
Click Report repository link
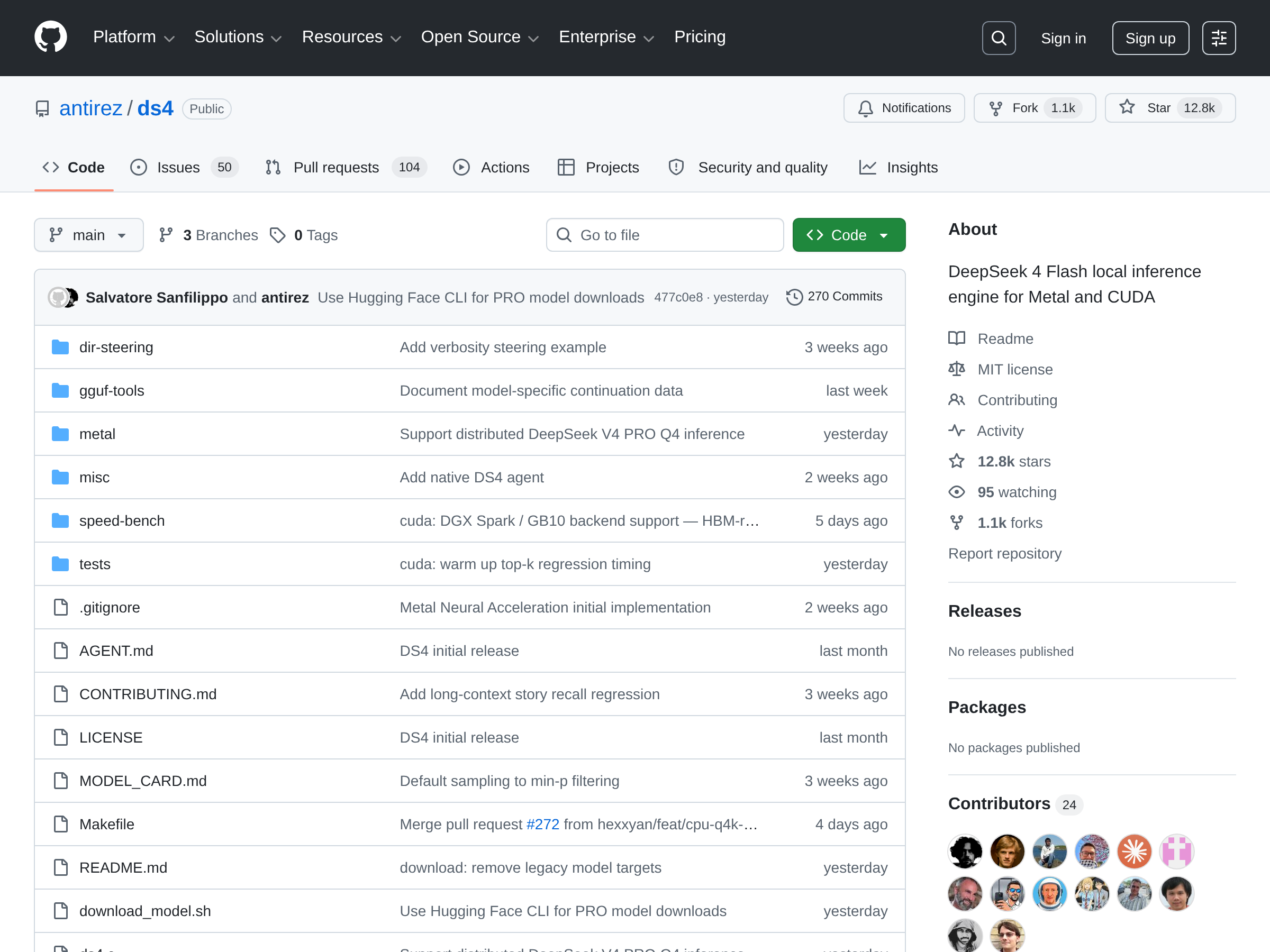pyautogui.click(x=1005, y=553)
